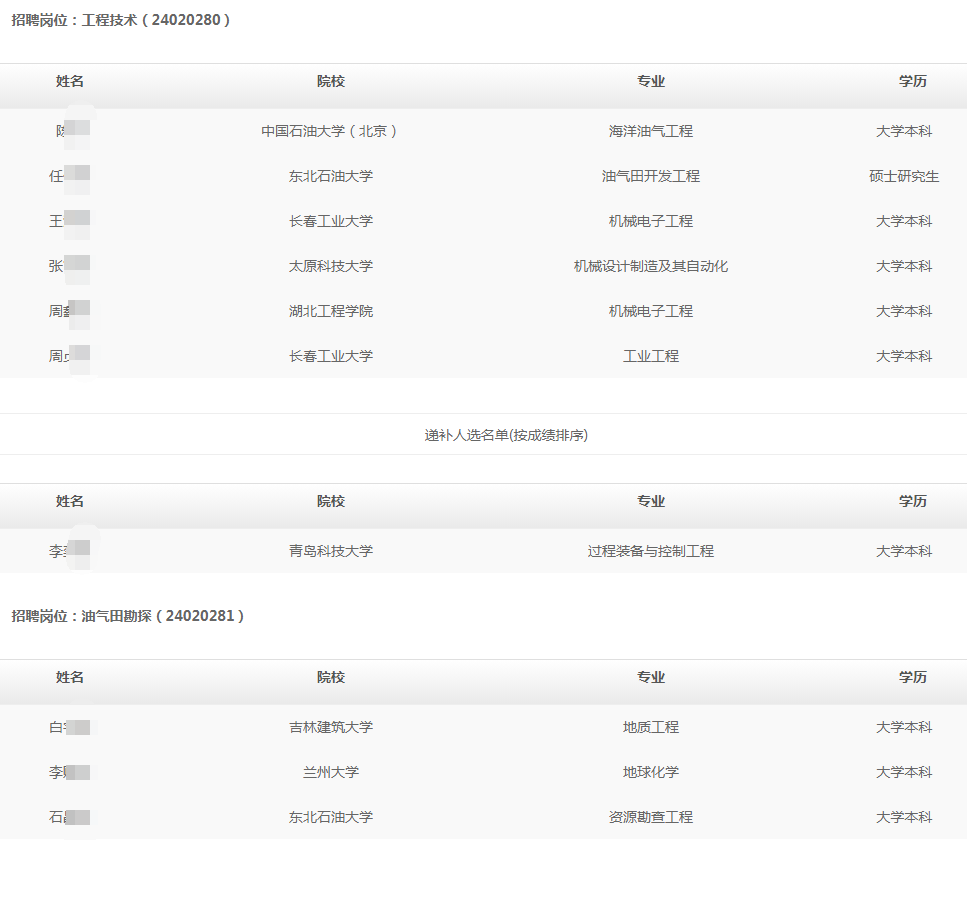The width and height of the screenshot is (967, 897).
Task: Click the 专业 header above 地质工程
Action: (x=650, y=678)
